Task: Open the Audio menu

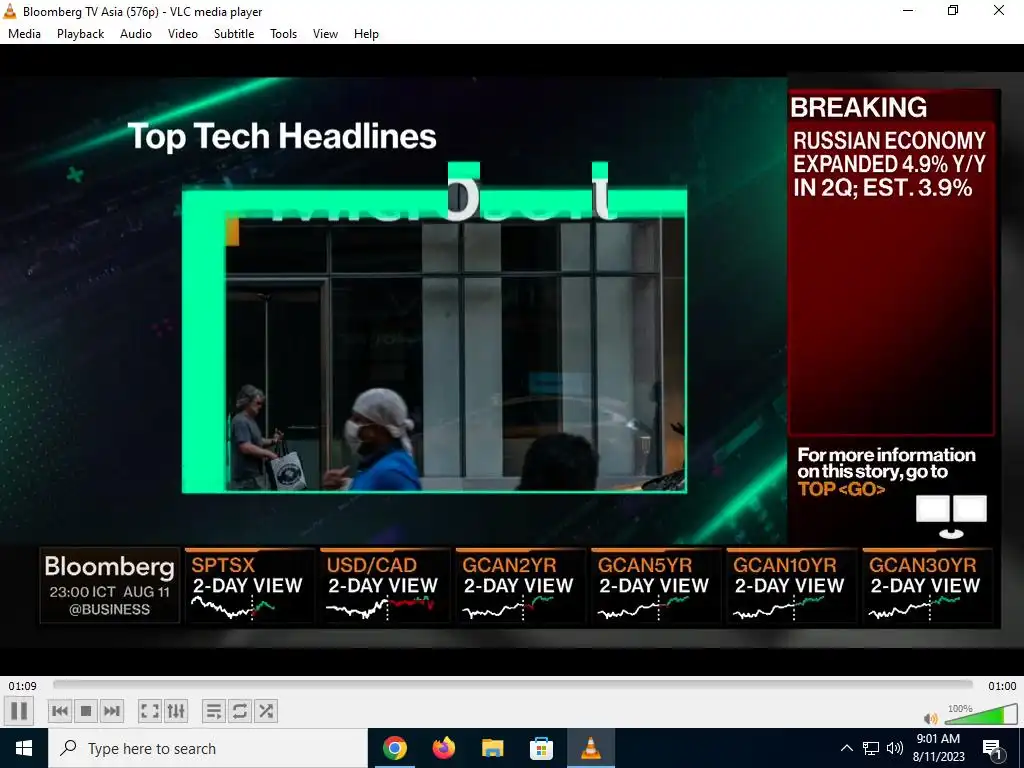Action: [x=136, y=34]
